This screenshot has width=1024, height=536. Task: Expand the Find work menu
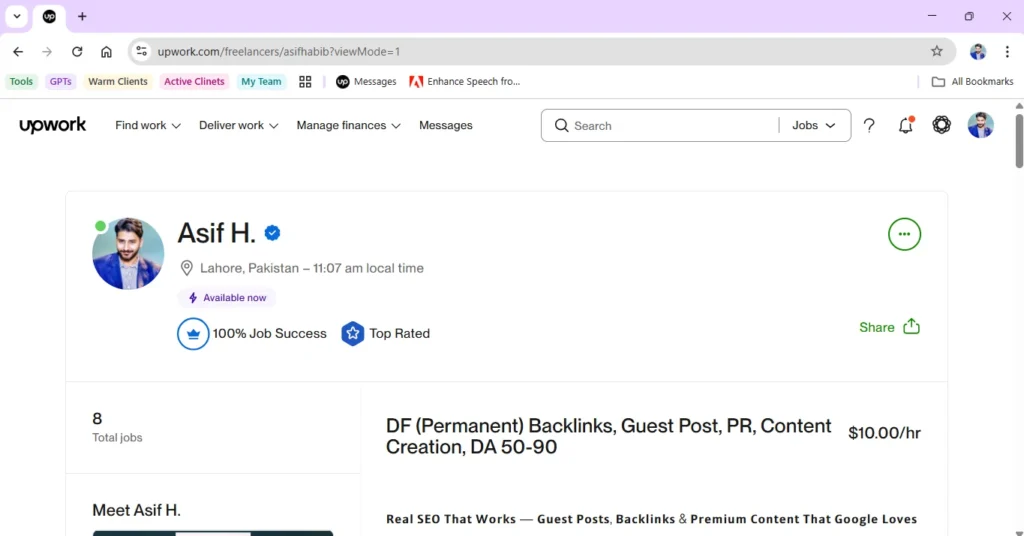tap(147, 126)
